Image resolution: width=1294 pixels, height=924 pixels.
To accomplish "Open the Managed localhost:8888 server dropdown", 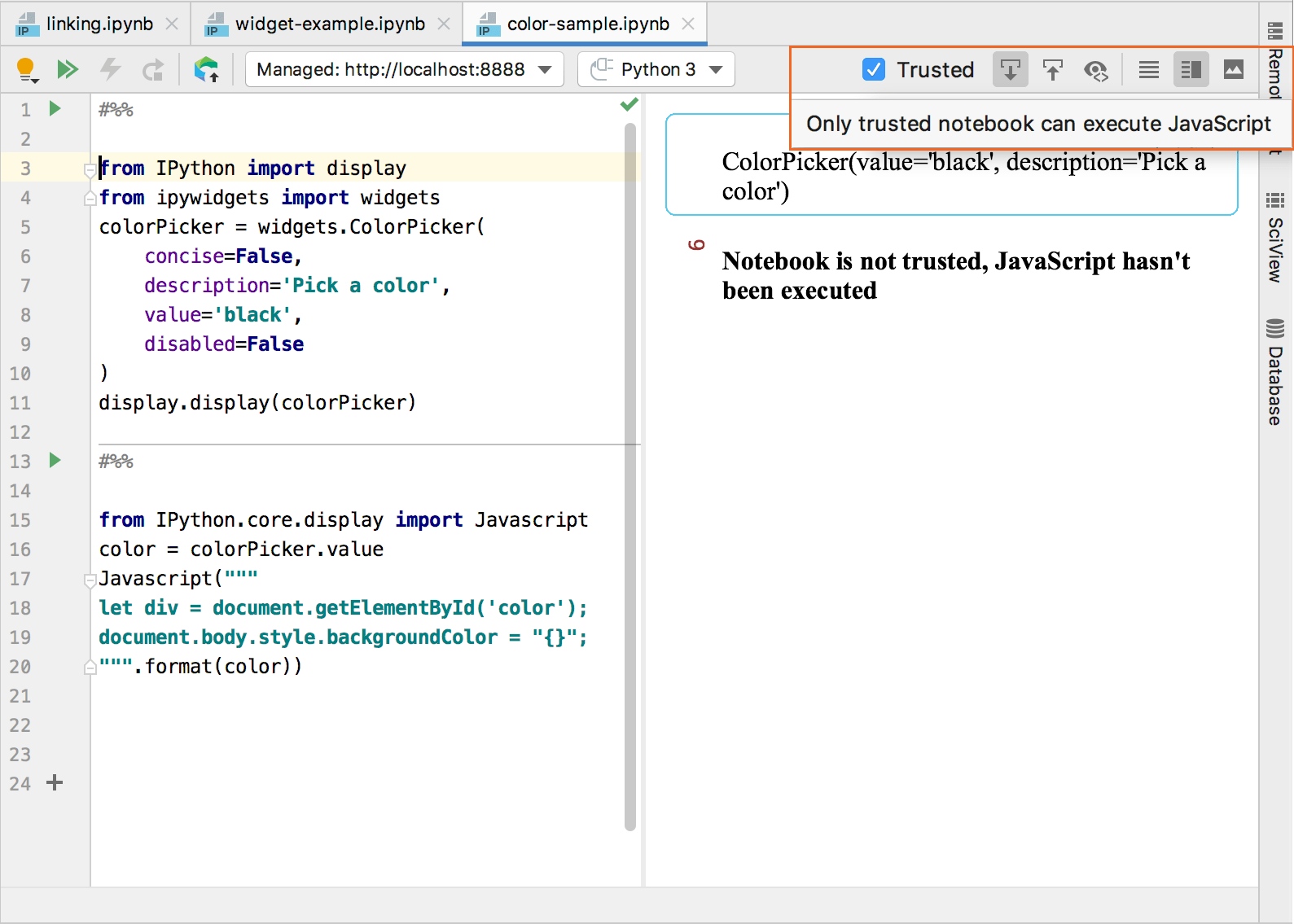I will click(404, 70).
